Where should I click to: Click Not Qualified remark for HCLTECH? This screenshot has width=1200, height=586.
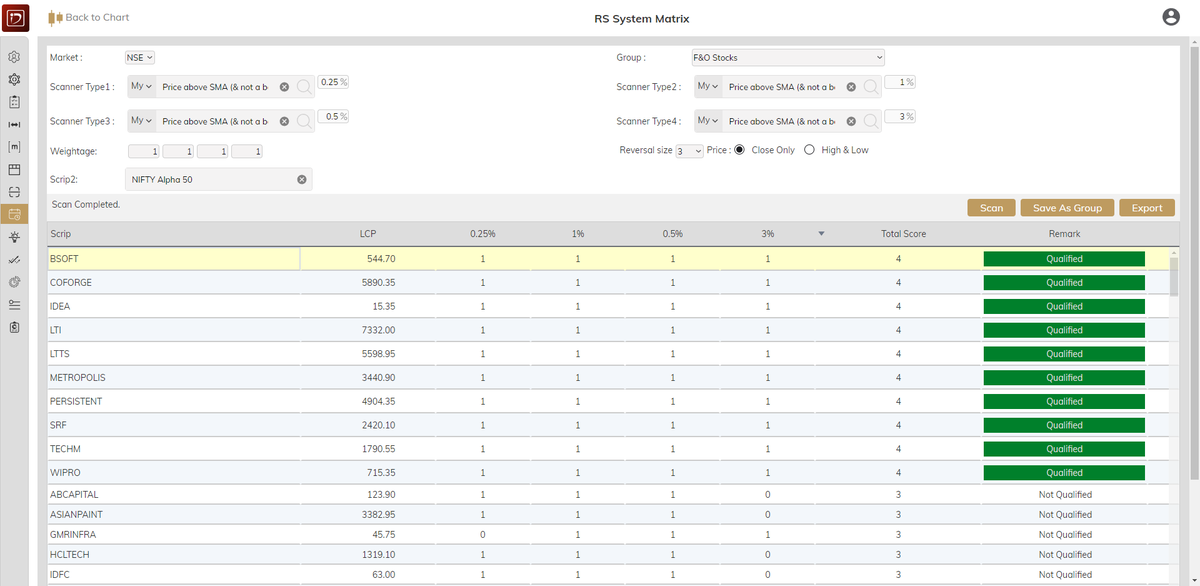click(x=1064, y=555)
